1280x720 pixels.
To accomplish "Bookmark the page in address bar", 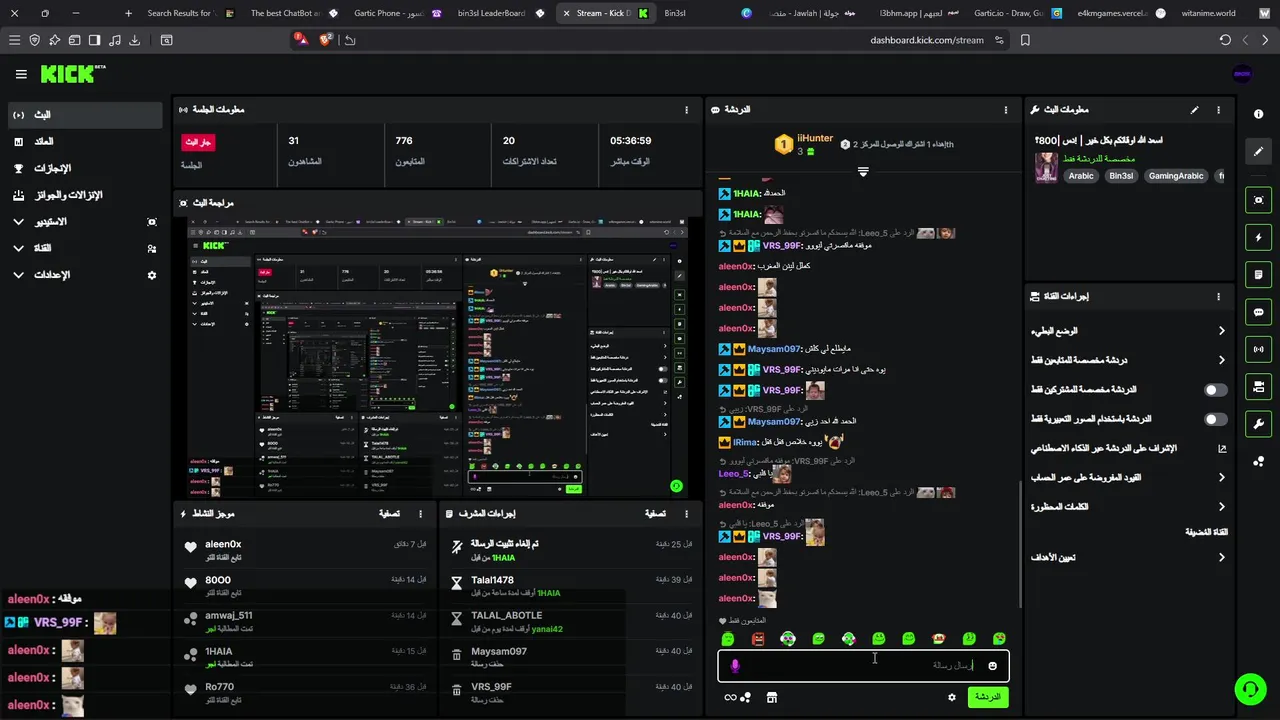I will 1025,40.
